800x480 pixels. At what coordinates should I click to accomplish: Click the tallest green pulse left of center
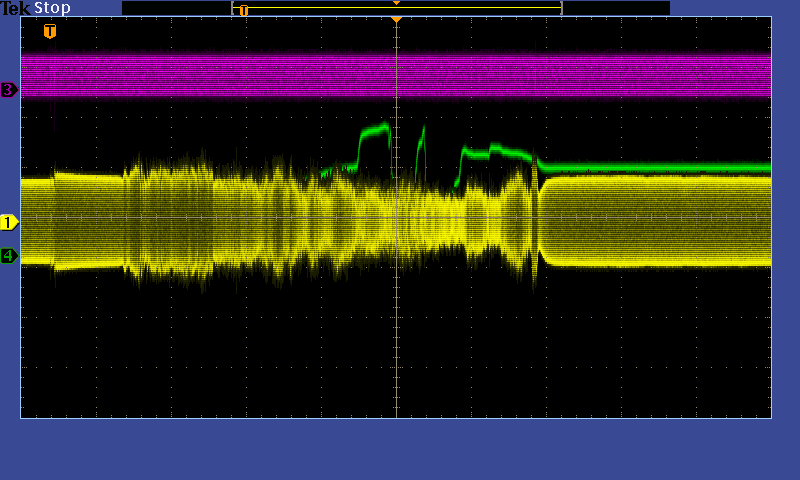pyautogui.click(x=376, y=130)
